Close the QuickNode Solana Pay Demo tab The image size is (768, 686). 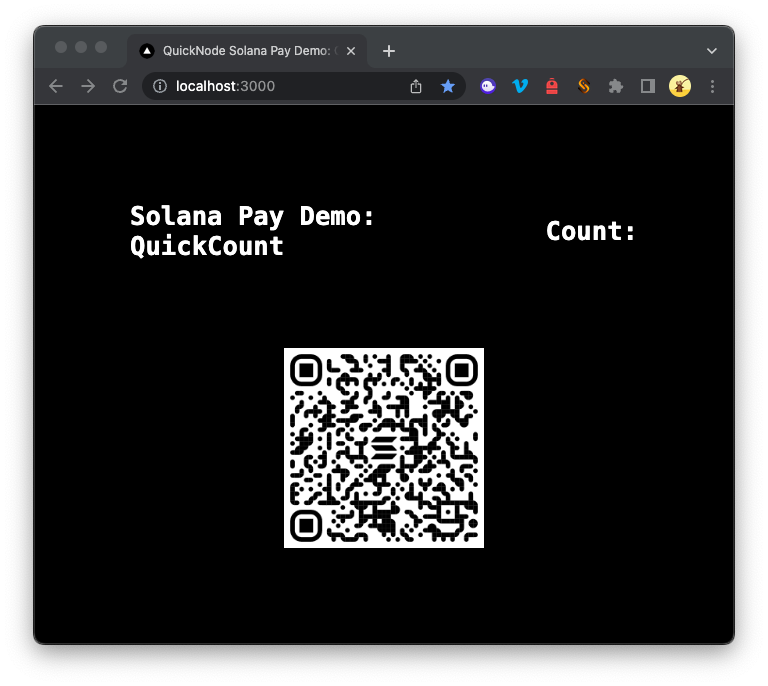pyautogui.click(x=351, y=51)
